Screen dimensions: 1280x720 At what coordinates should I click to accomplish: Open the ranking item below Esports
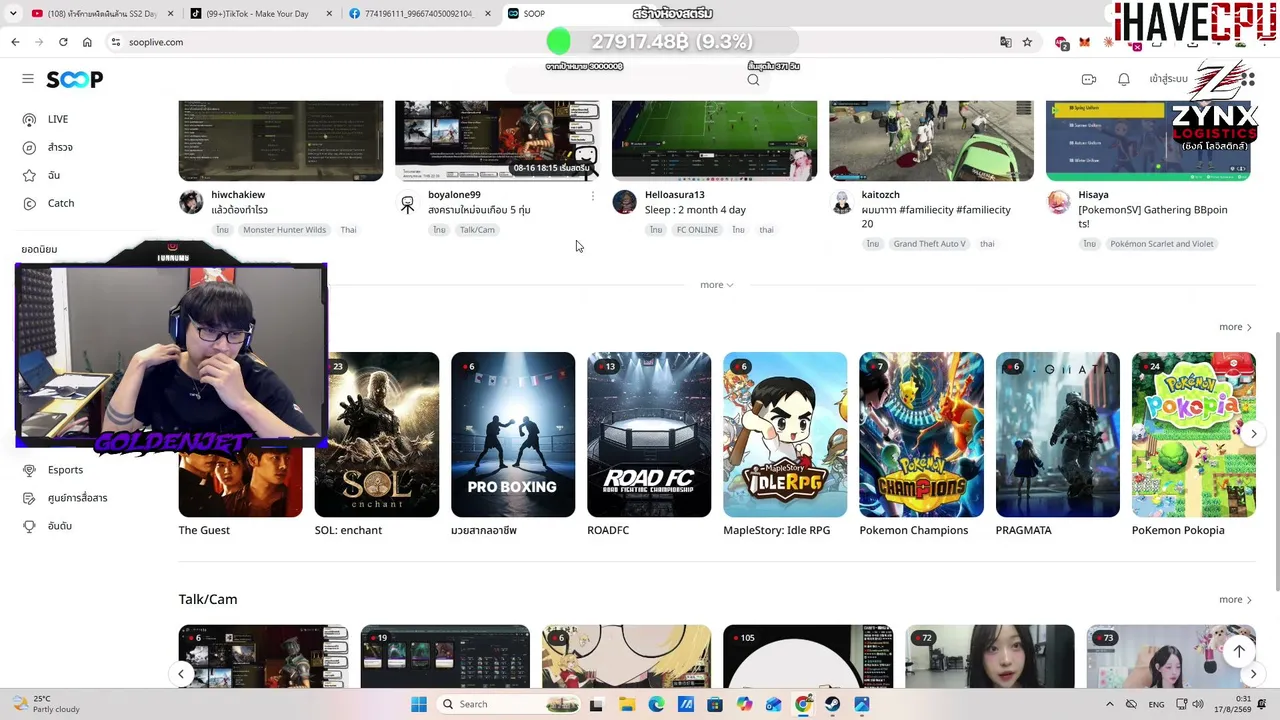[47, 526]
